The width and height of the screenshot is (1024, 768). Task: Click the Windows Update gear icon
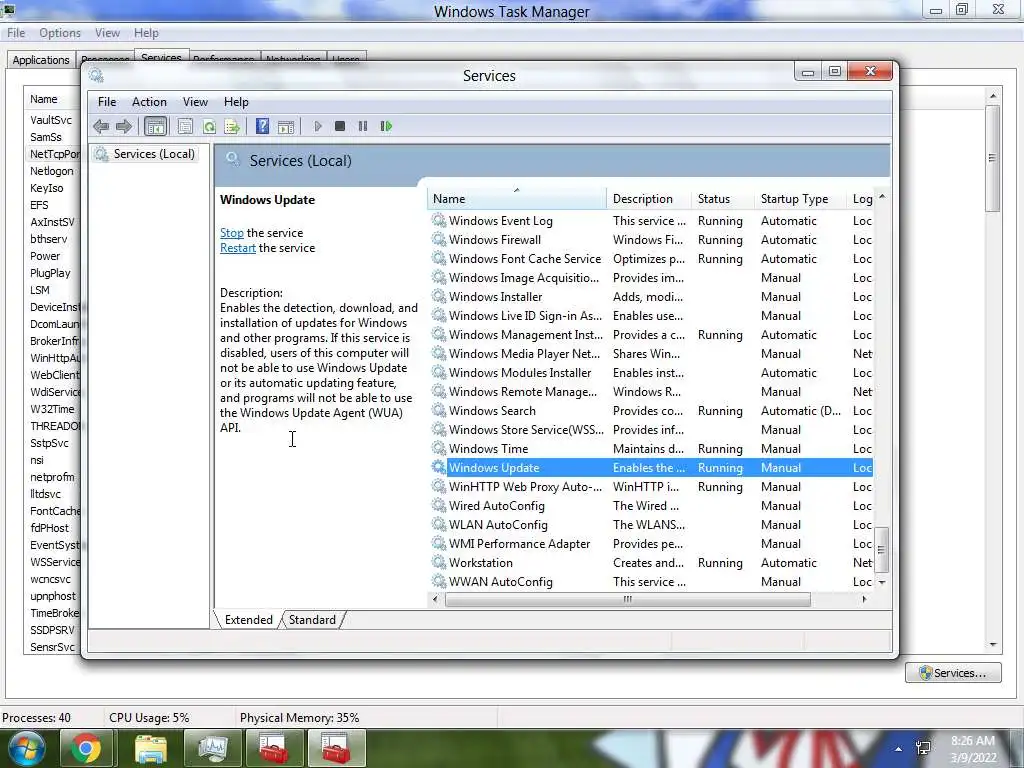[438, 468]
